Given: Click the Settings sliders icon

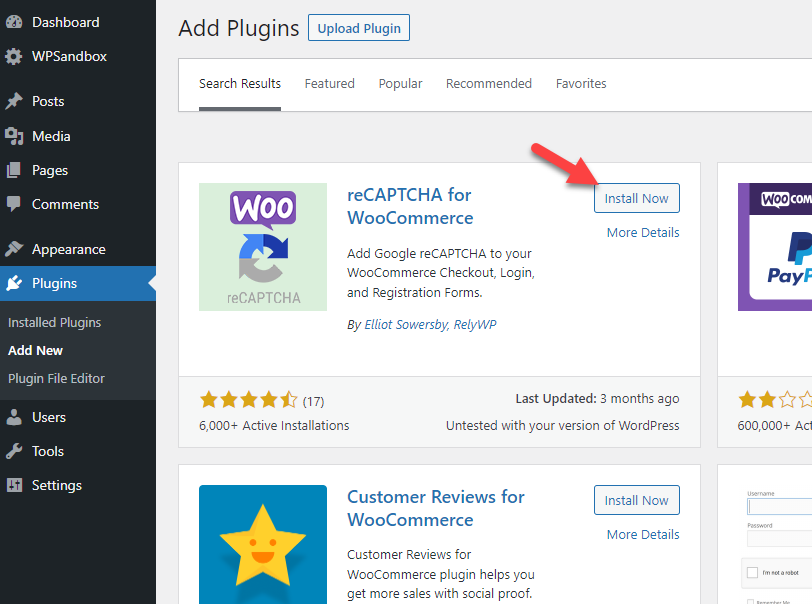Looking at the screenshot, I should pos(14,485).
